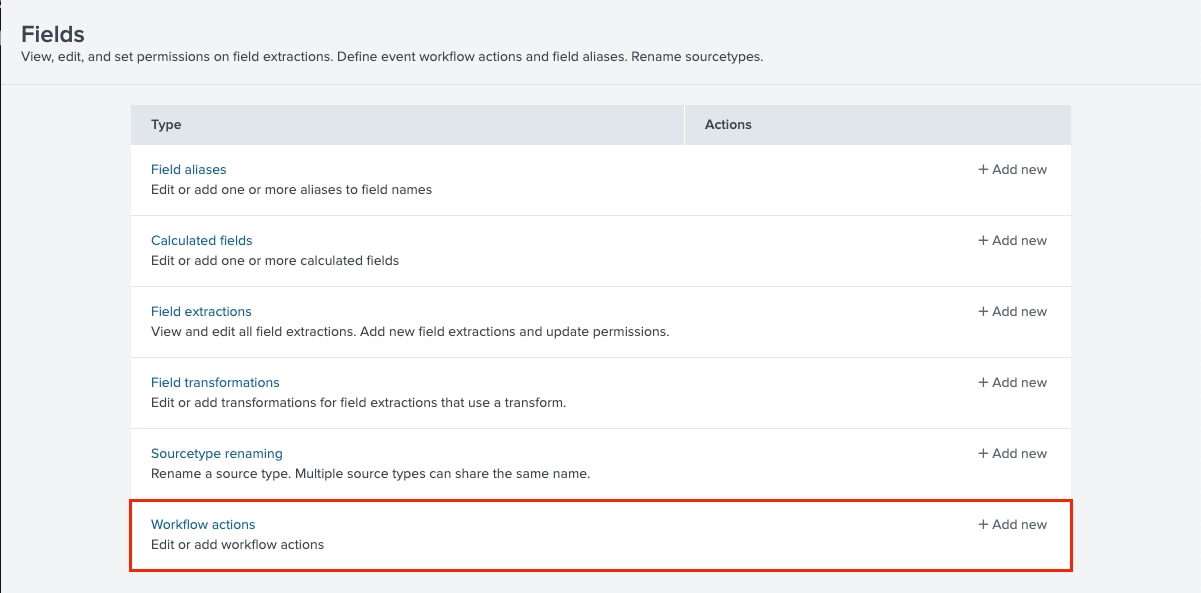This screenshot has height=593, width=1201.
Task: Click the 'Edit or add one or more aliases' description
Action: (291, 190)
